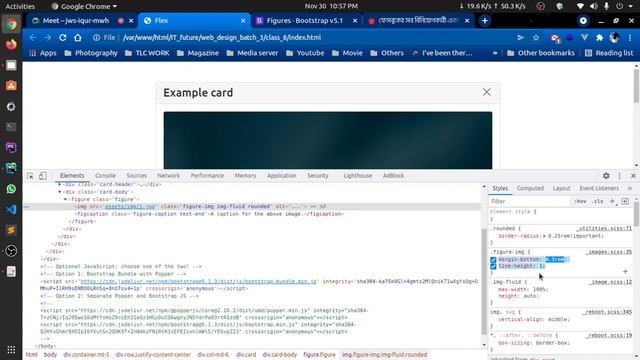Click the volume icon in the top bar
Image resolution: width=640 pixels, height=360 pixels.
(593, 6)
